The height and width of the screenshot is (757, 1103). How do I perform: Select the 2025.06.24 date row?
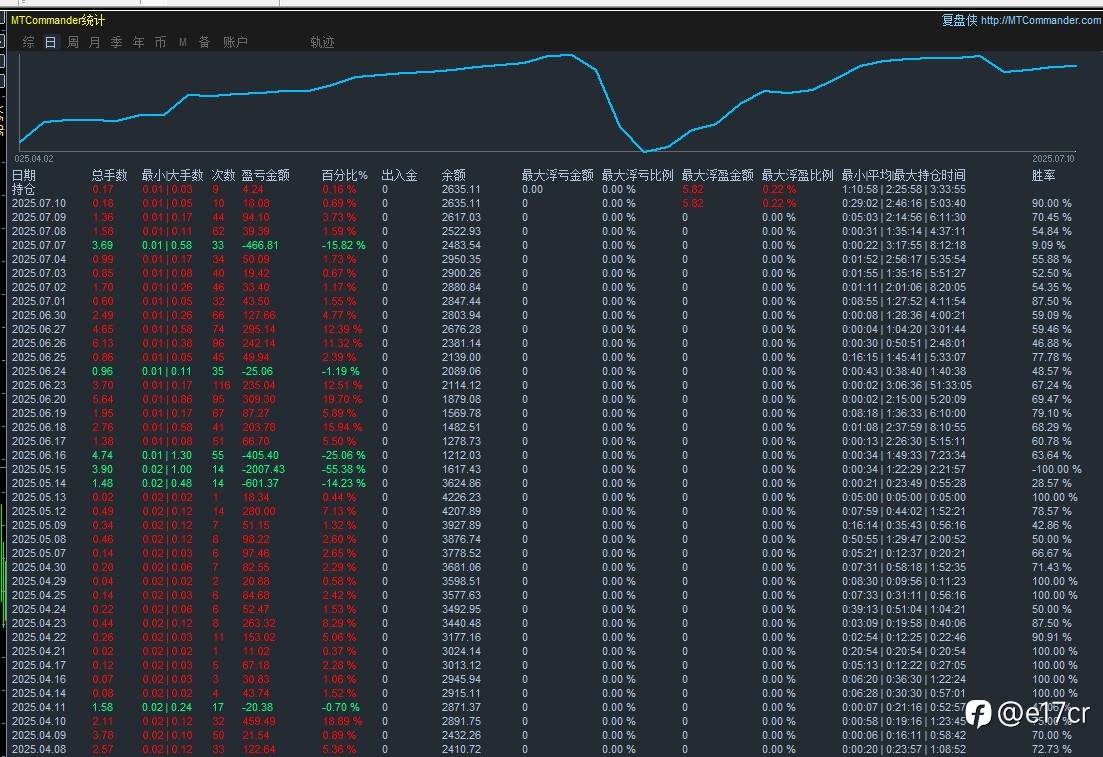pos(39,371)
